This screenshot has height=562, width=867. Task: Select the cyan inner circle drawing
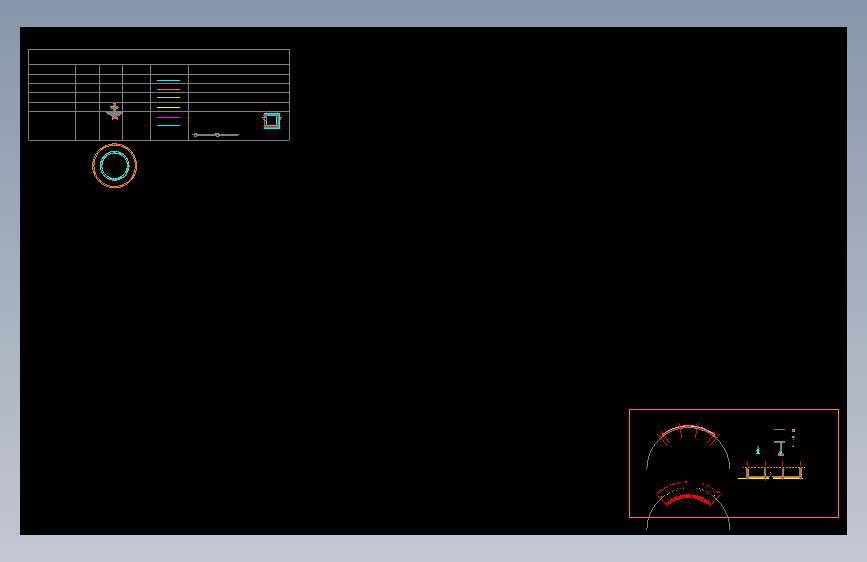coord(114,165)
